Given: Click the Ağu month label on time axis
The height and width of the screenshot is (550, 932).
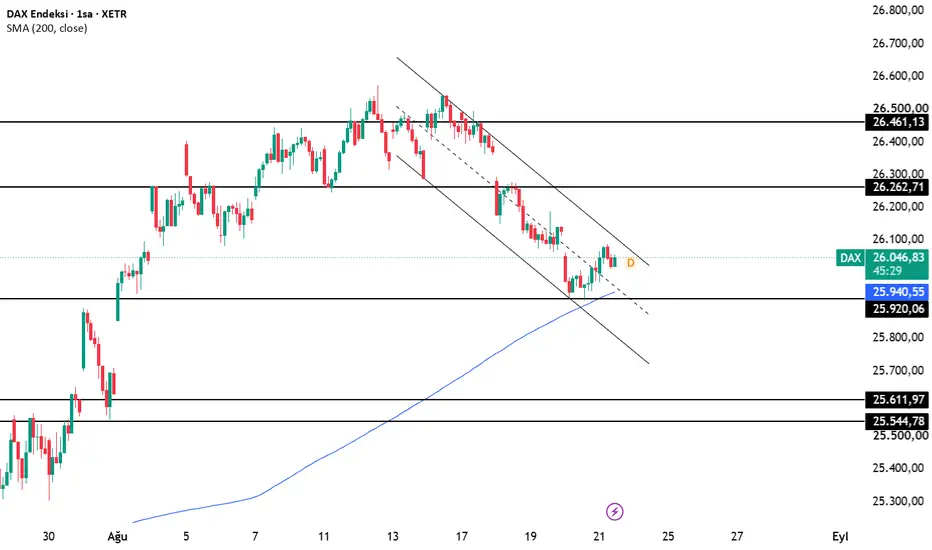Looking at the screenshot, I should click(x=118, y=536).
